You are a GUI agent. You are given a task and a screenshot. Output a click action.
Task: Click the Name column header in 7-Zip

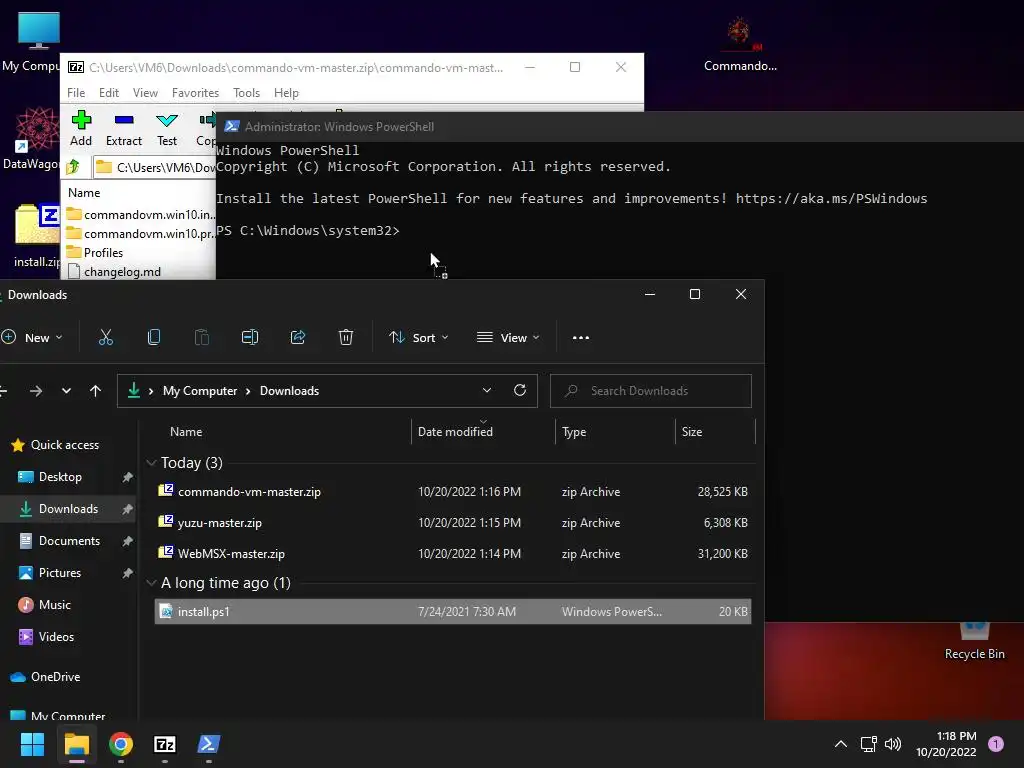tap(84, 193)
